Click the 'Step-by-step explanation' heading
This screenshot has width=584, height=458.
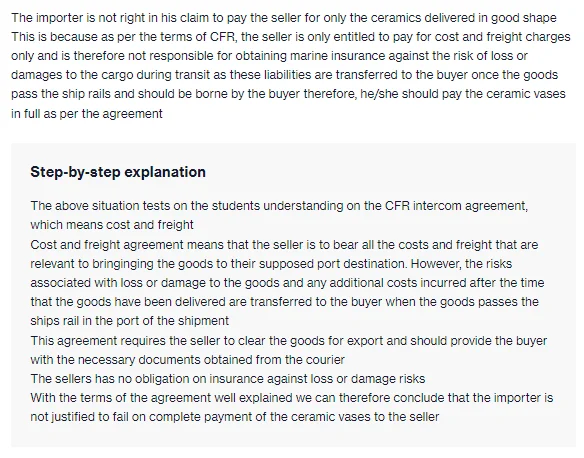(x=118, y=172)
